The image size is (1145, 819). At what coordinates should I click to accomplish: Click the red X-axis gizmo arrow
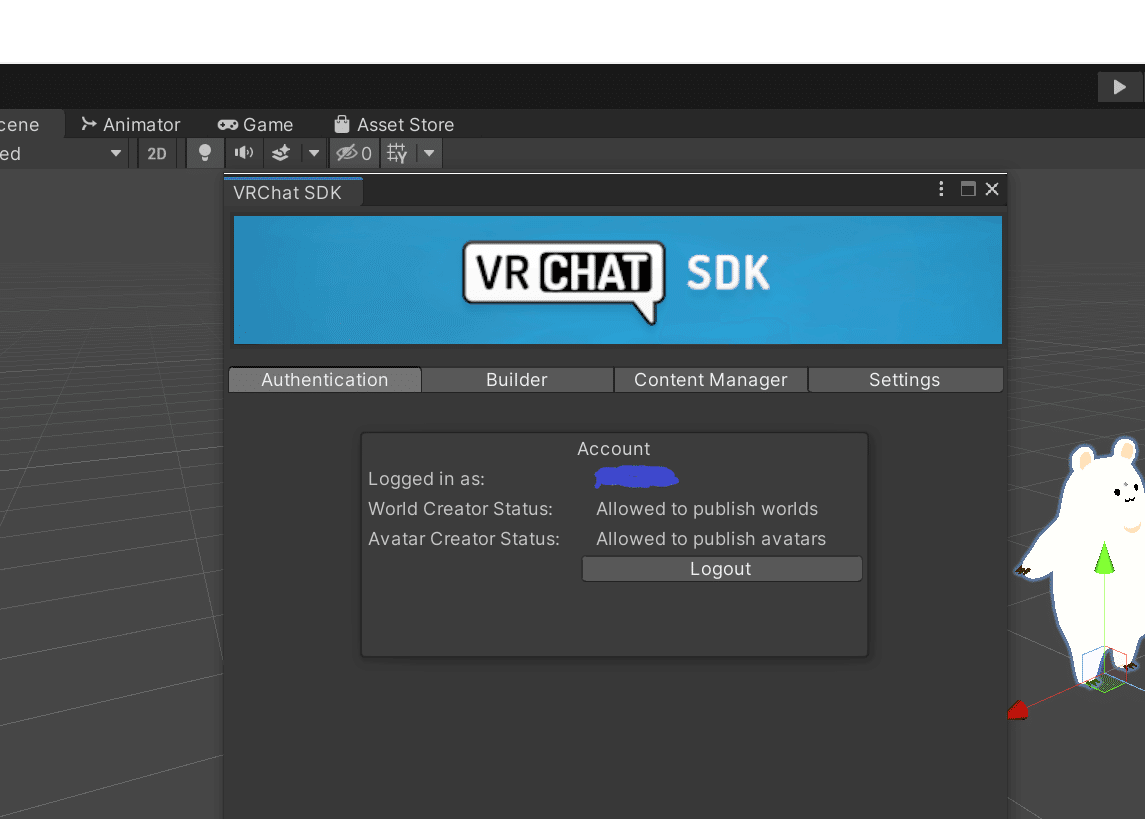pyautogui.click(x=1017, y=710)
